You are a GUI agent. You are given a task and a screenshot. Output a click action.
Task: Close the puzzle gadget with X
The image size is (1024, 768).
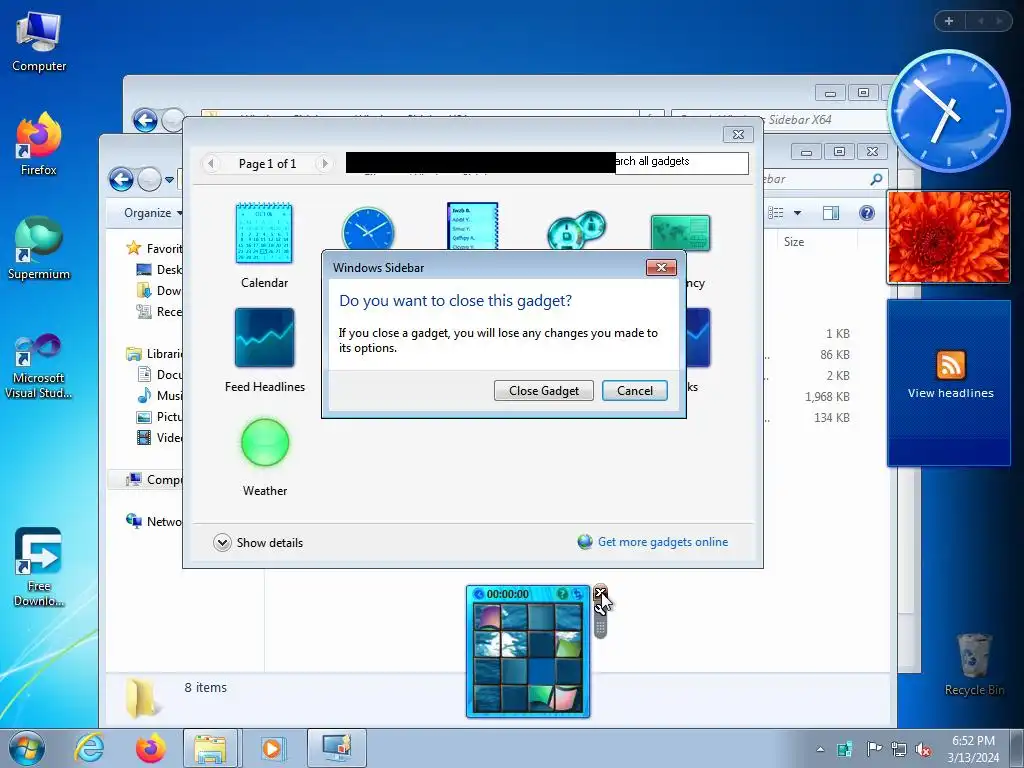(600, 593)
